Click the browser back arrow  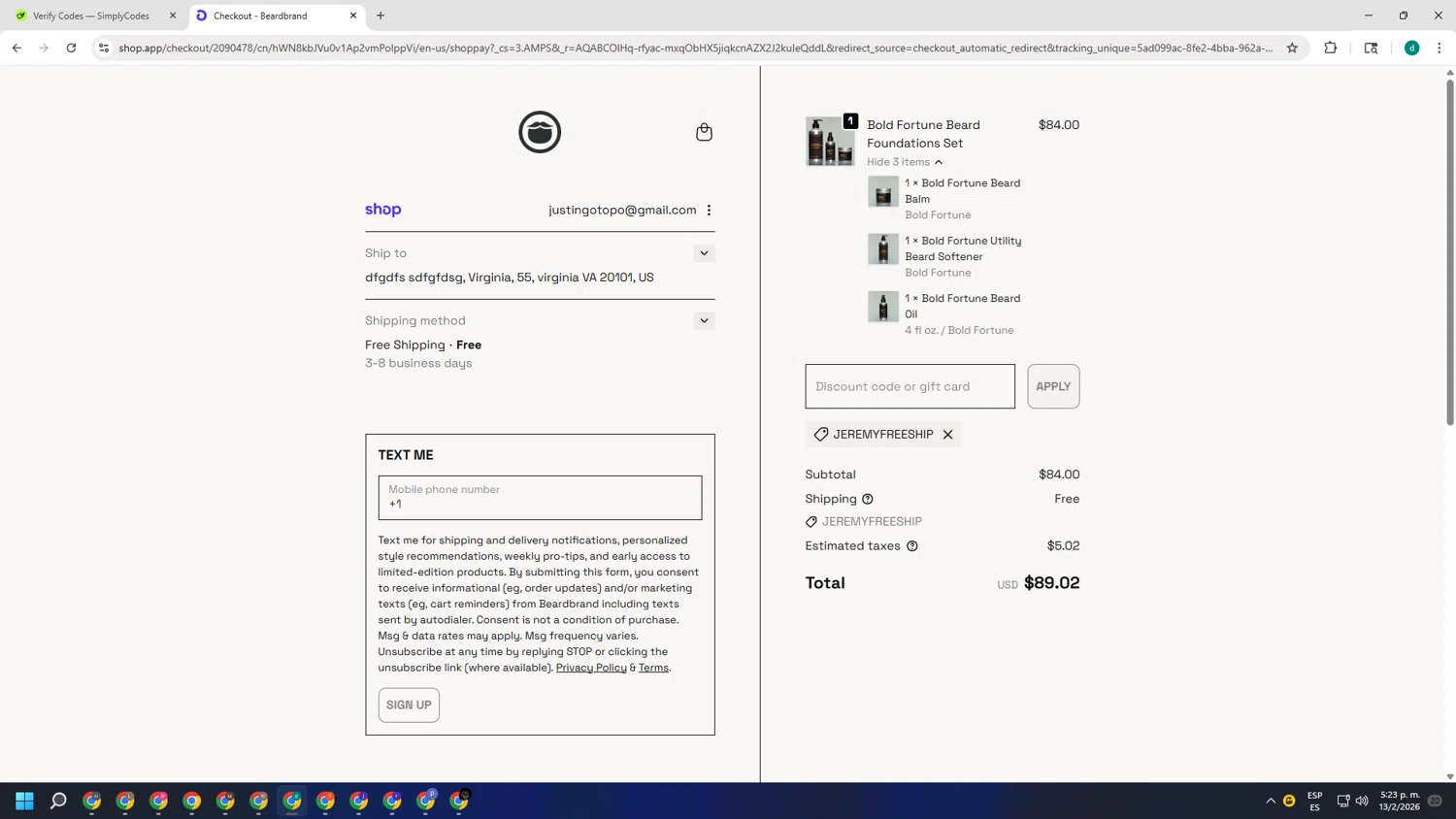[x=17, y=48]
